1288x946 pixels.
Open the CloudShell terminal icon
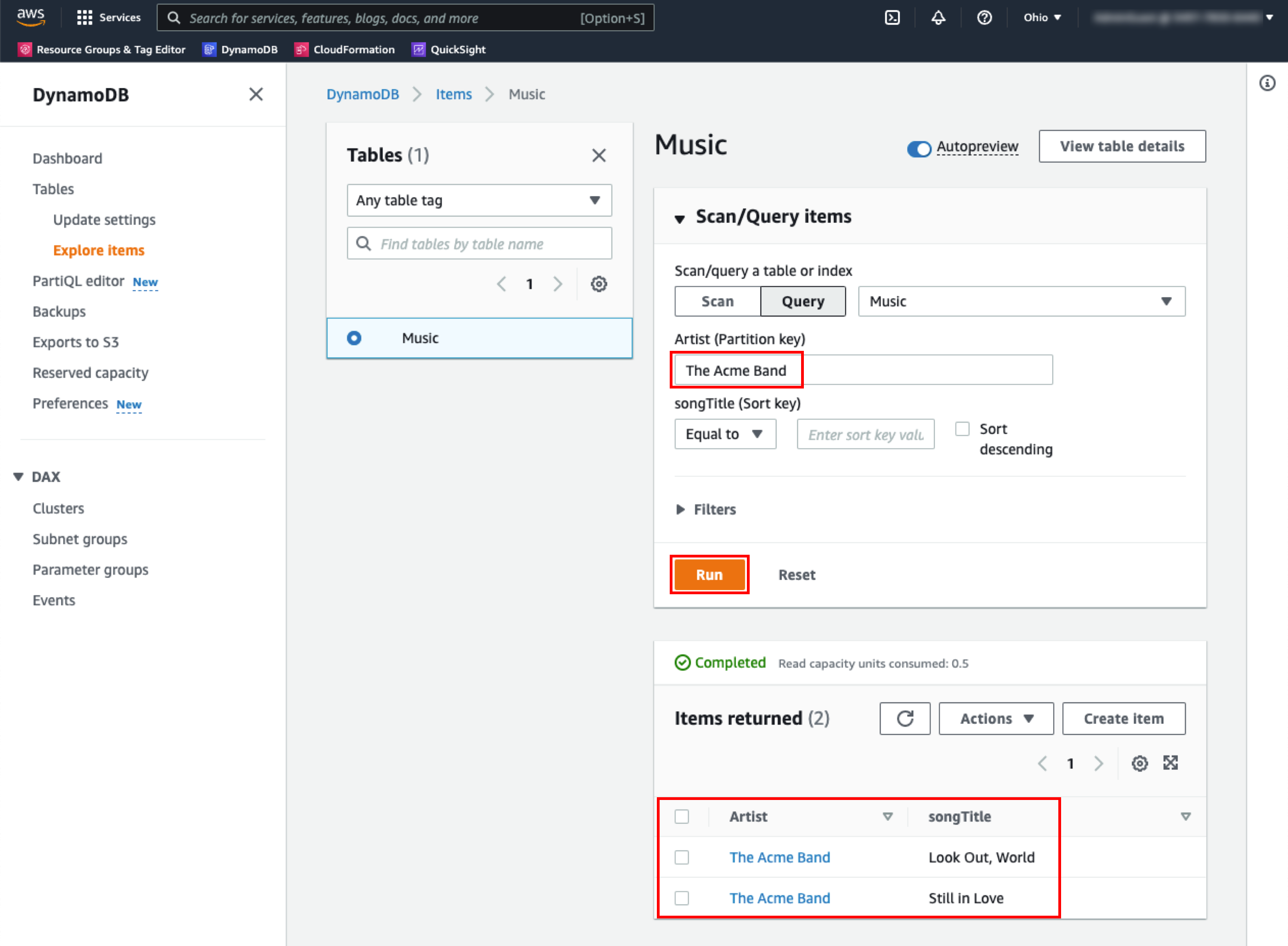coord(892,18)
